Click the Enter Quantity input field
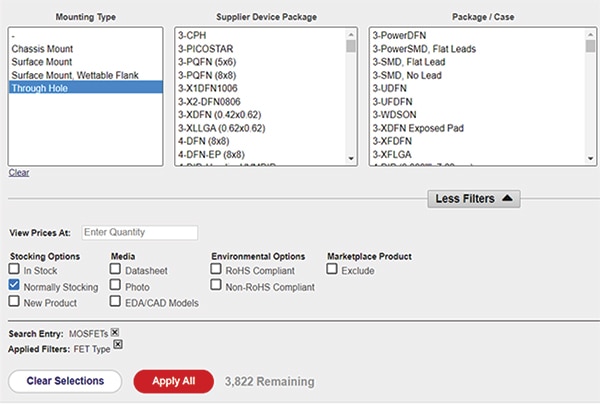The width and height of the screenshot is (600, 404). coord(140,233)
